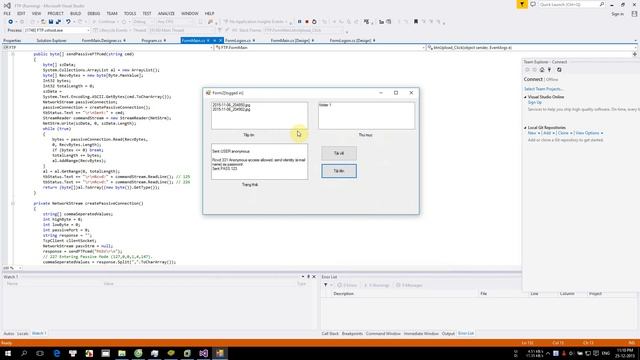Open Microsoft Edge from the taskbar
The height and width of the screenshot is (360, 640).
pyautogui.click(x=57, y=353)
